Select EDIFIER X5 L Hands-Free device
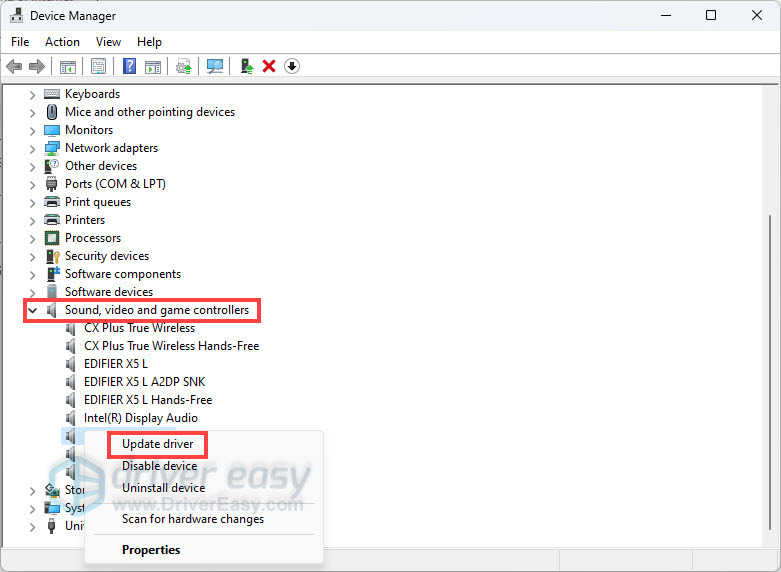Viewport: 781px width, 572px height. pyautogui.click(x=147, y=400)
